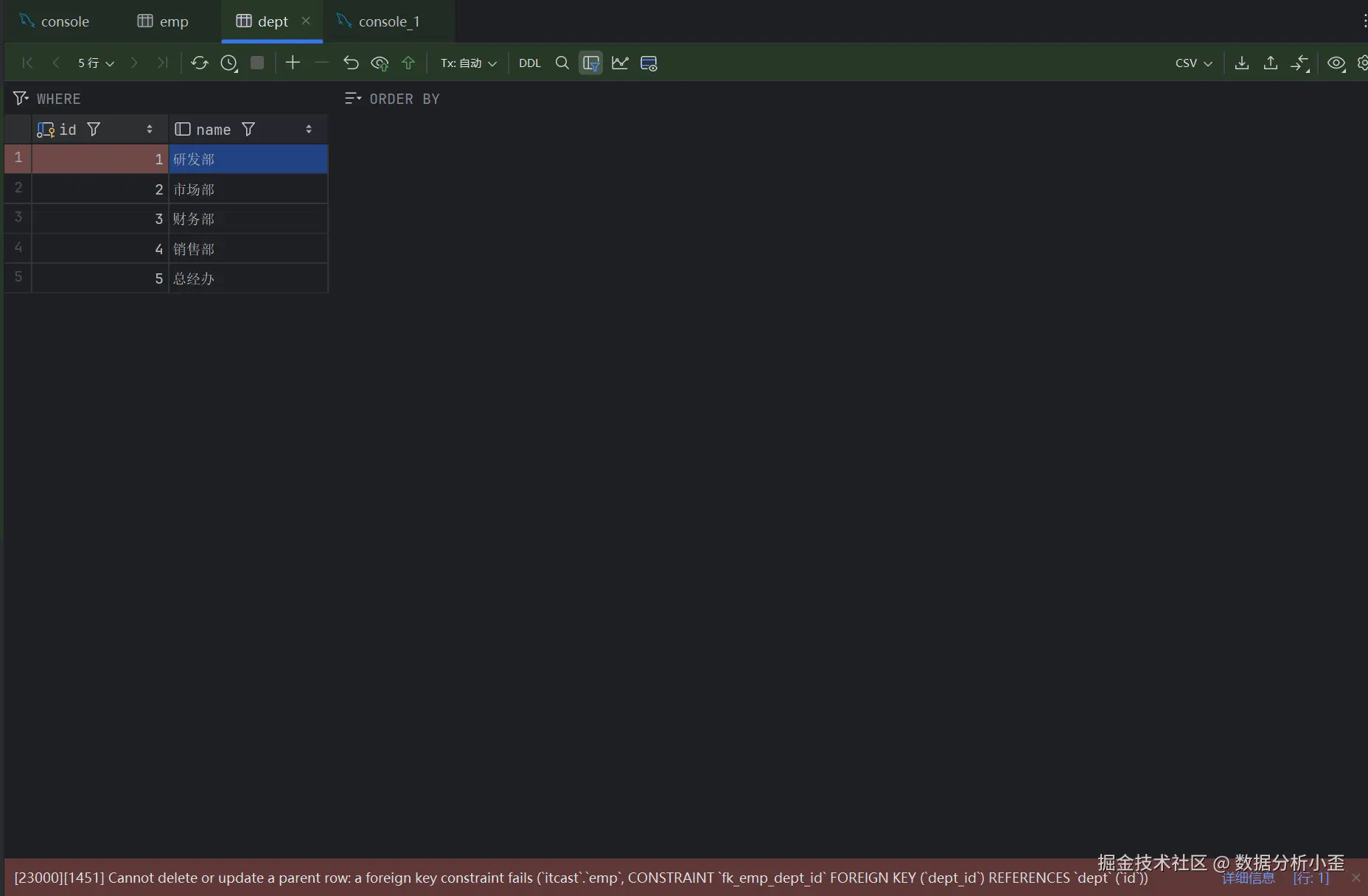Screen dimensions: 1368x896
Task: Select row 2 by its row number
Action: coord(18,189)
